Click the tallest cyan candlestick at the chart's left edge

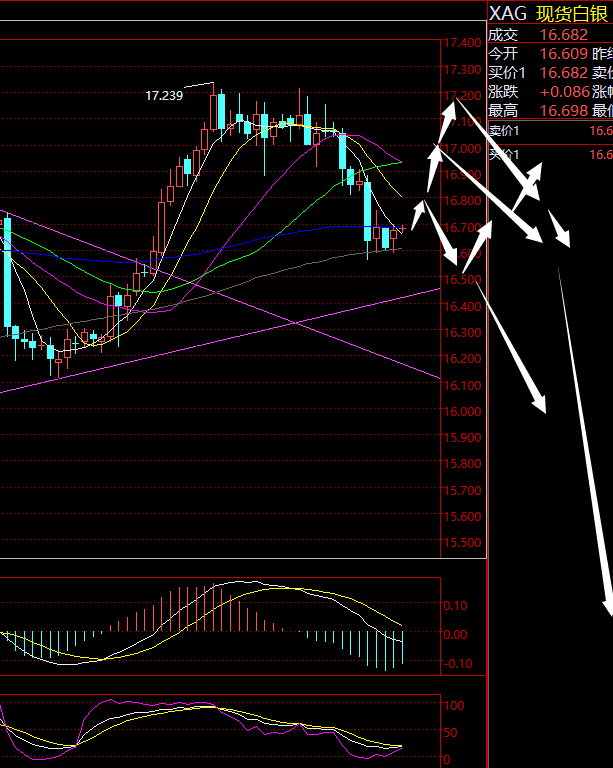7,272
